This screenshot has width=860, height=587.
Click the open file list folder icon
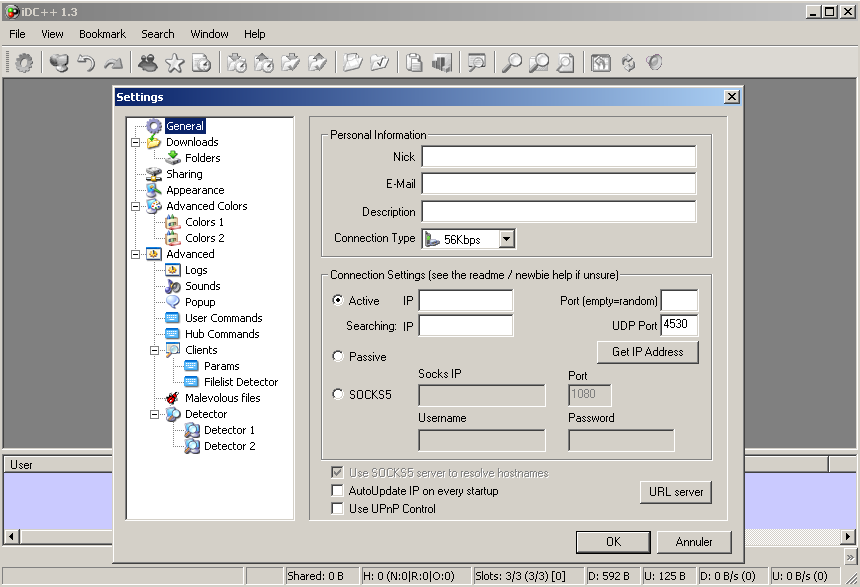point(353,63)
